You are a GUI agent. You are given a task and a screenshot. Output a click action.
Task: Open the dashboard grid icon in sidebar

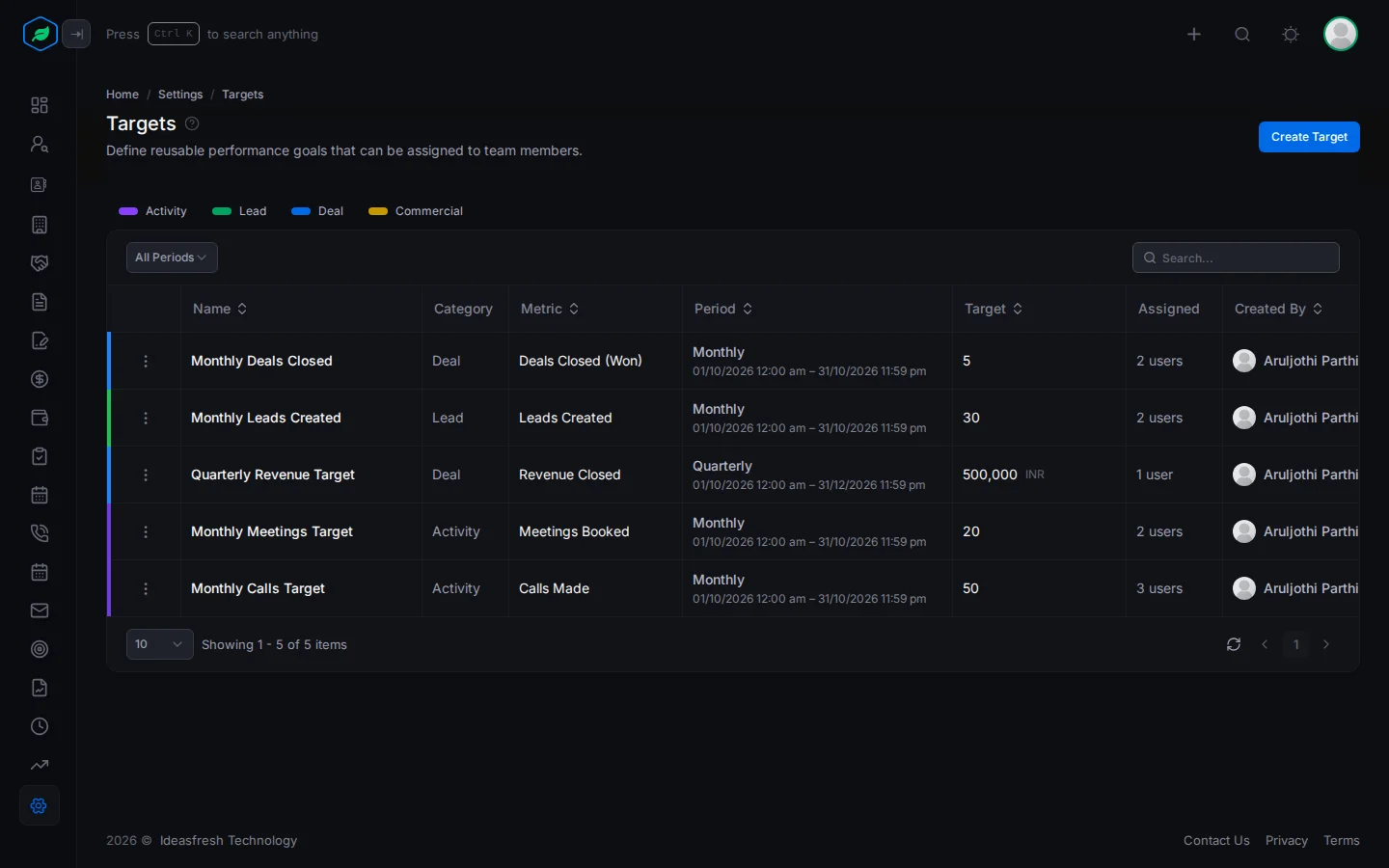40,105
